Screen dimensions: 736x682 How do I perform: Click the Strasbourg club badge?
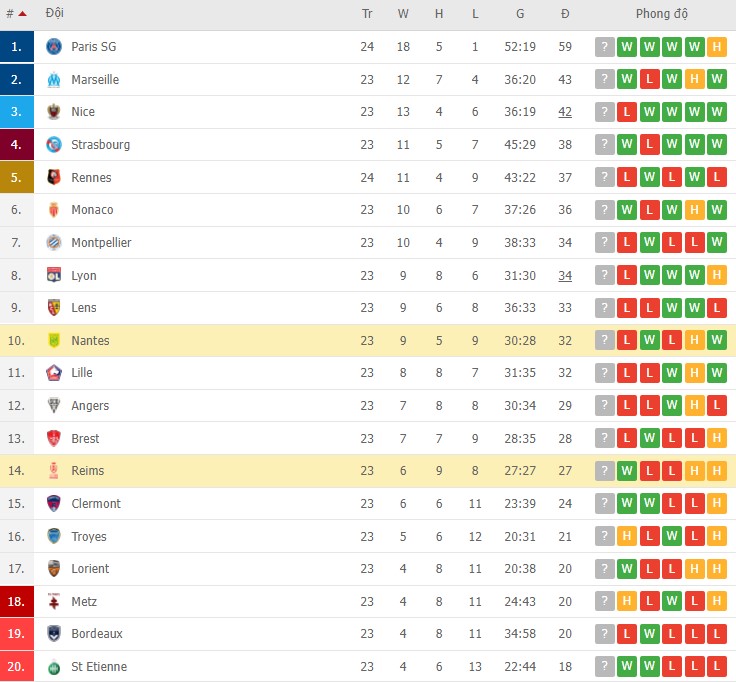pyautogui.click(x=54, y=145)
